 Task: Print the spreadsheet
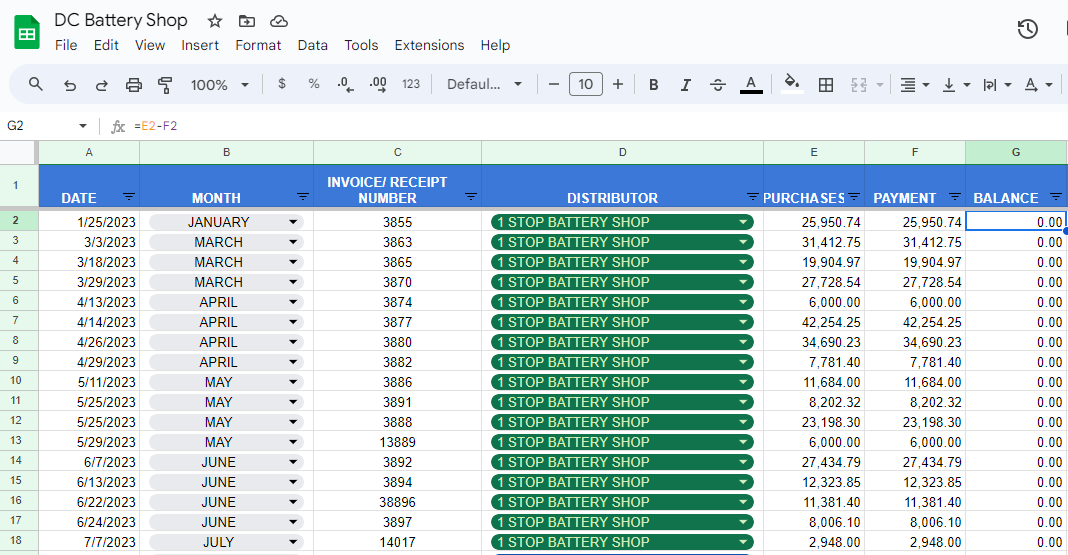[x=134, y=84]
